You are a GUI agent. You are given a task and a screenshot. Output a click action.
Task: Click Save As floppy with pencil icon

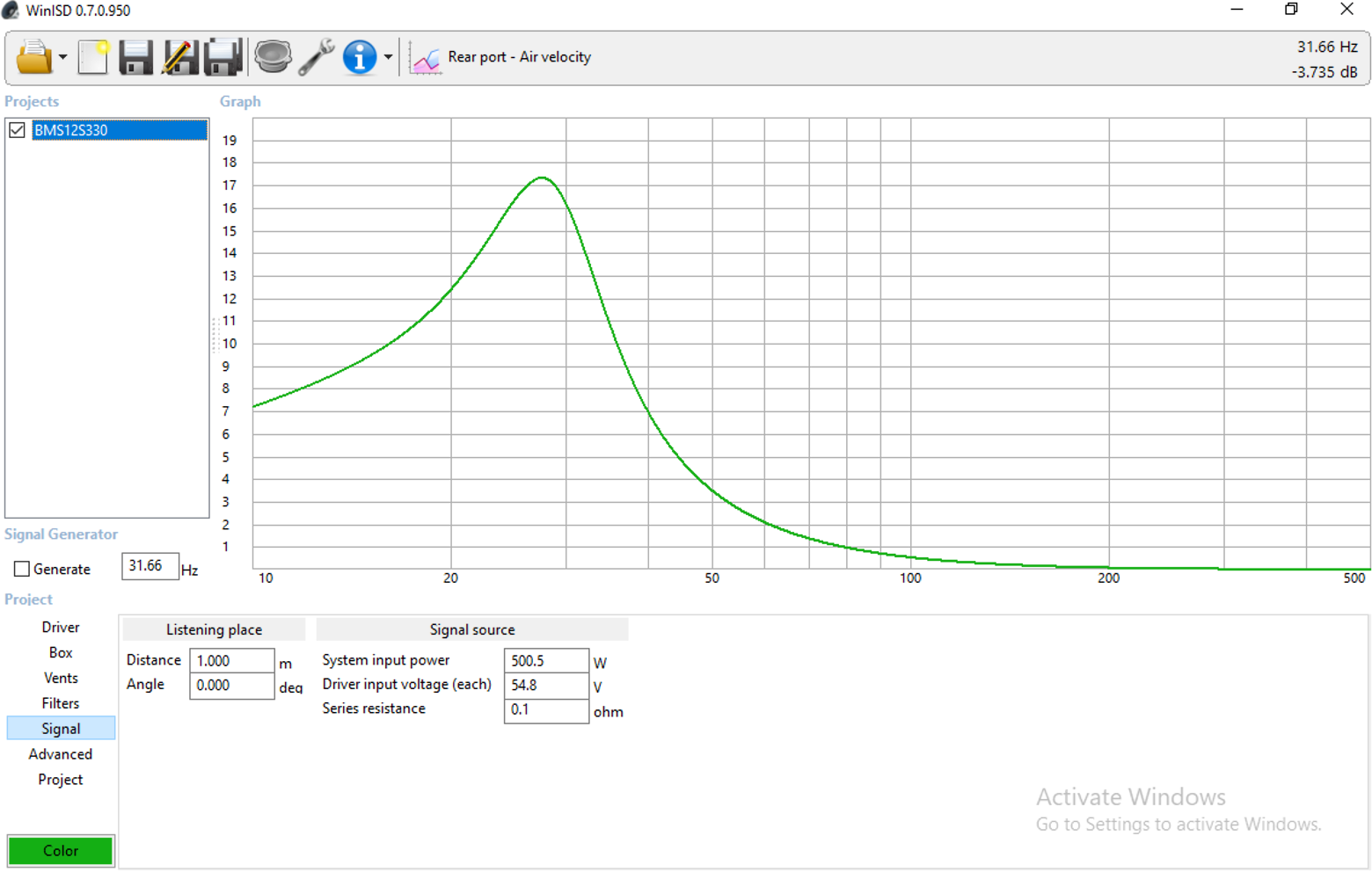tap(179, 57)
